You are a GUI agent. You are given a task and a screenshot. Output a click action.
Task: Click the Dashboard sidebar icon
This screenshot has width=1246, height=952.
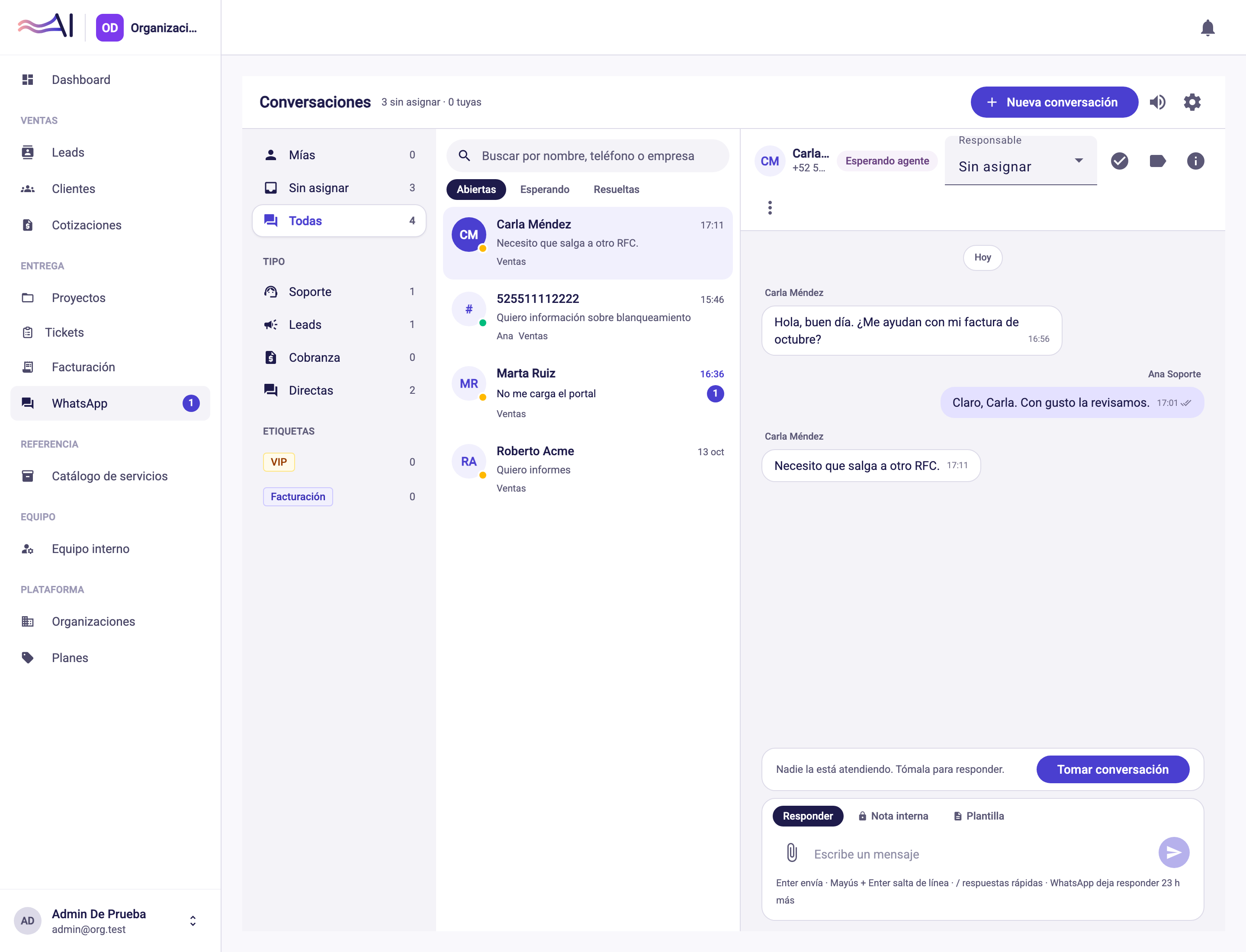(28, 80)
